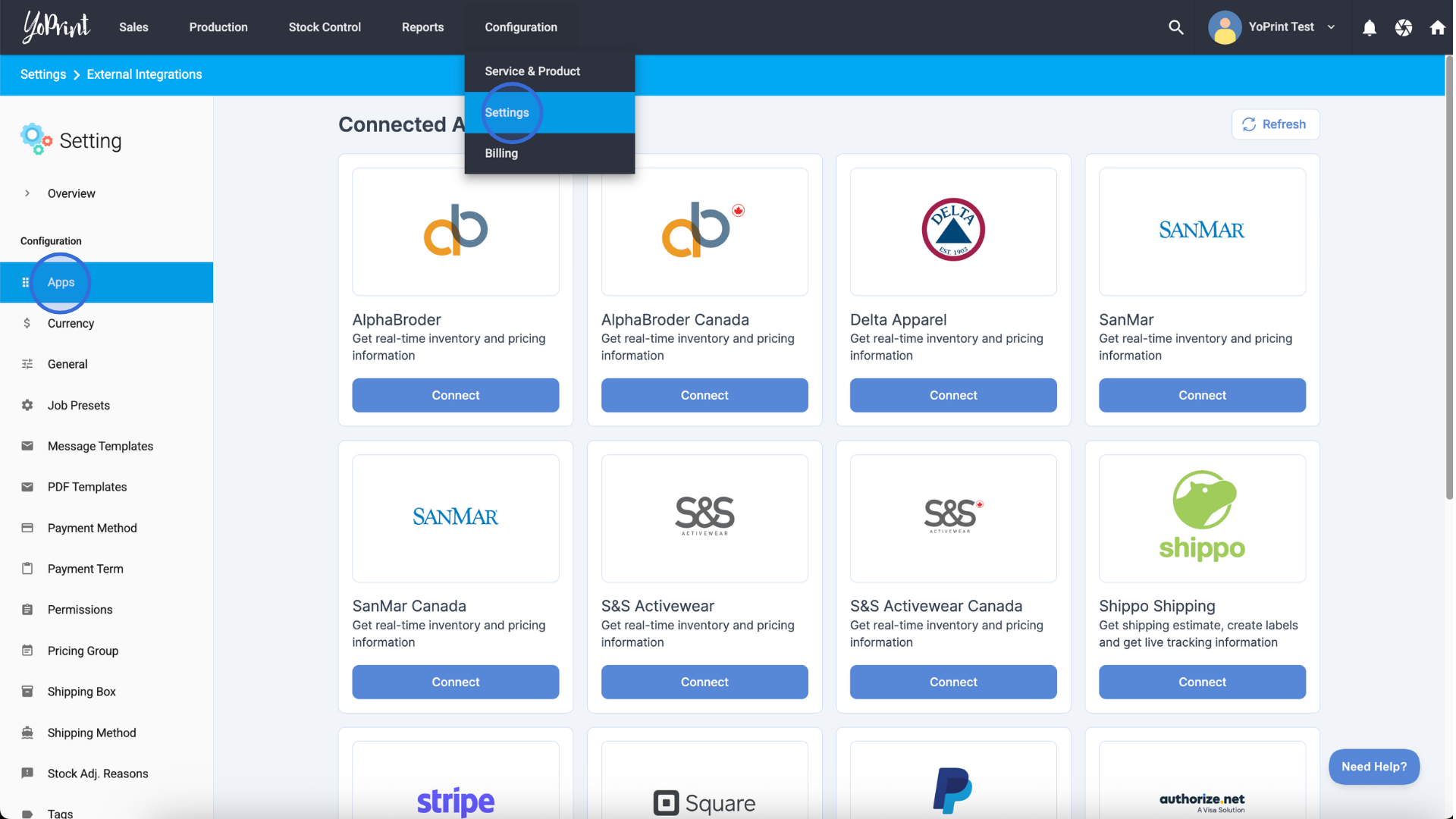Open the Production menu

(x=218, y=27)
